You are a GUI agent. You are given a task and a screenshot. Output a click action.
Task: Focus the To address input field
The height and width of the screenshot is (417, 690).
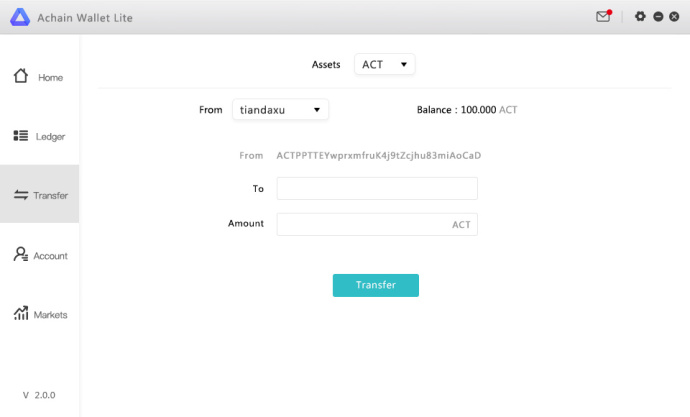[x=377, y=188]
